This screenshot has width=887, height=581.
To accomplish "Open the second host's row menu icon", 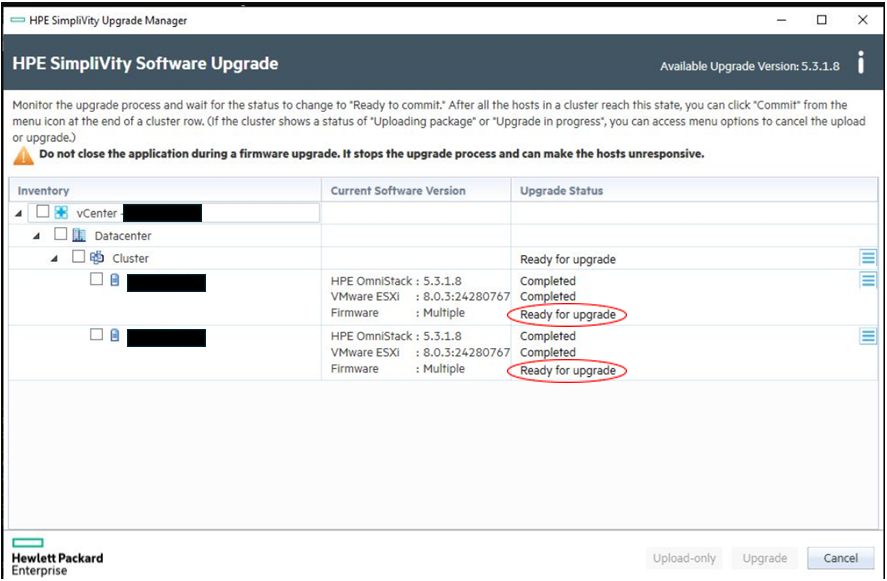I will (868, 337).
